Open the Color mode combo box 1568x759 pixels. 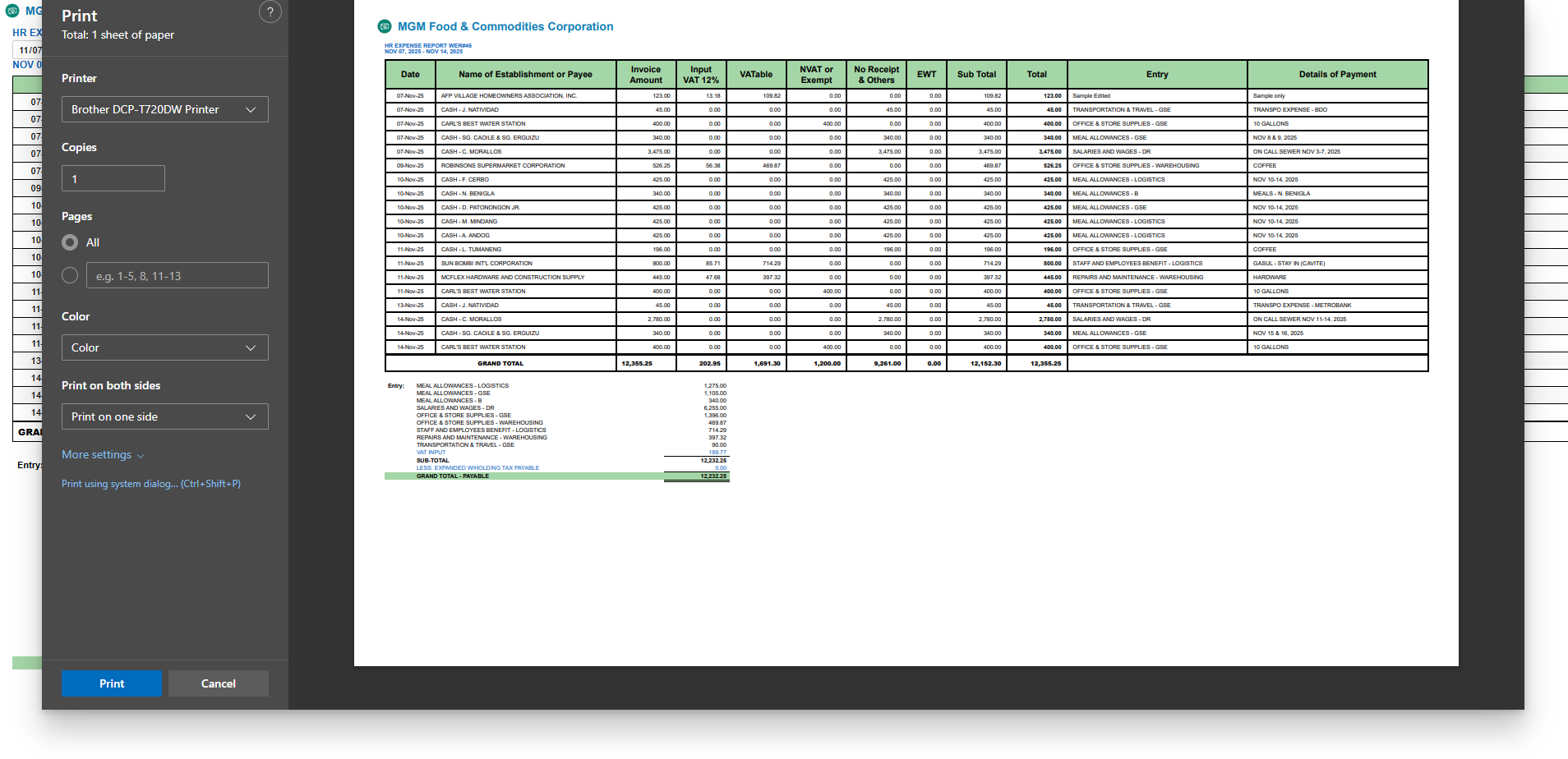click(x=165, y=347)
